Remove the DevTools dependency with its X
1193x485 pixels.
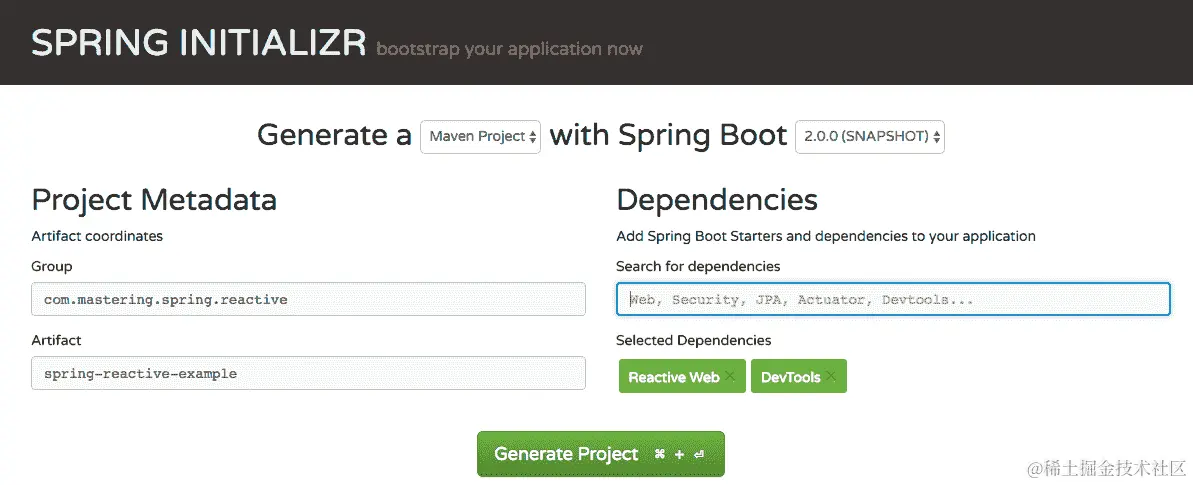tap(831, 376)
